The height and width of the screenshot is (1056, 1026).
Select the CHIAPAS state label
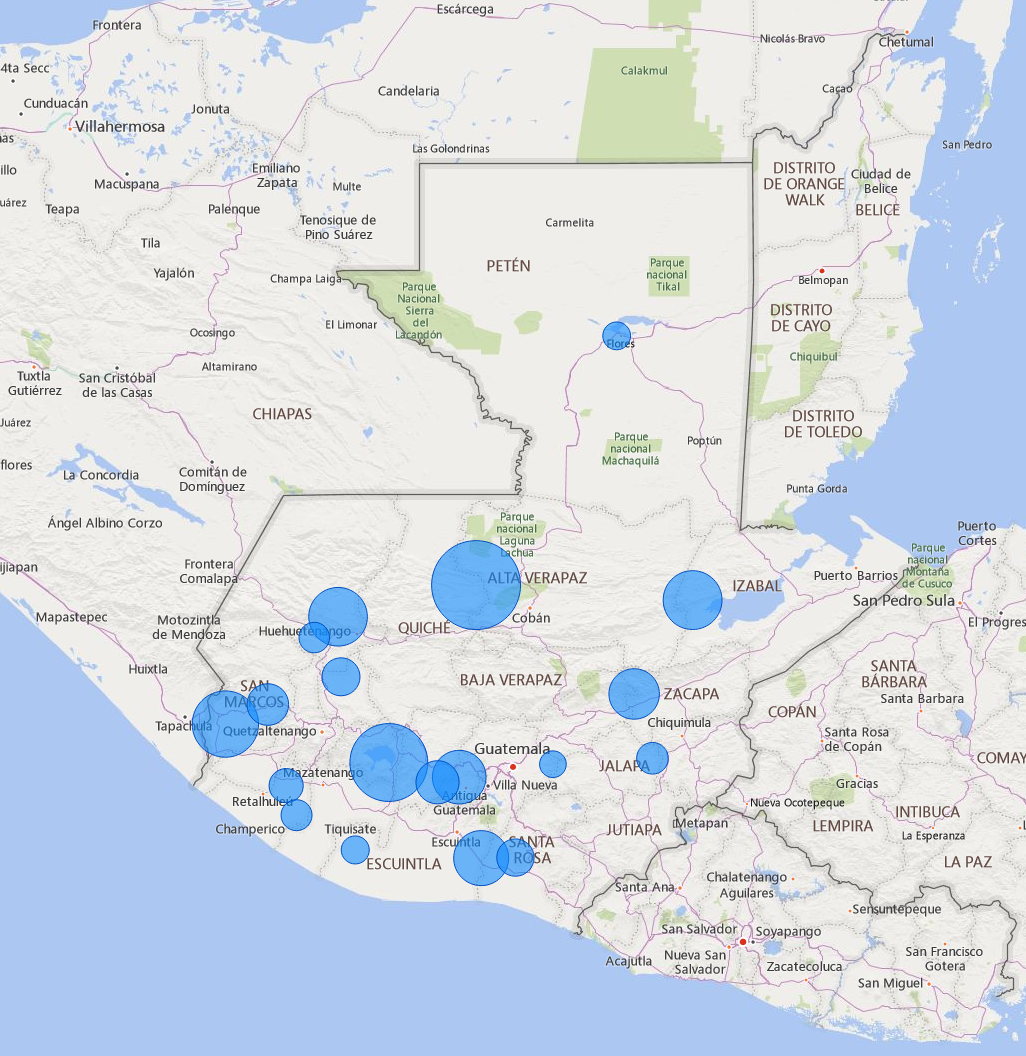pos(282,414)
